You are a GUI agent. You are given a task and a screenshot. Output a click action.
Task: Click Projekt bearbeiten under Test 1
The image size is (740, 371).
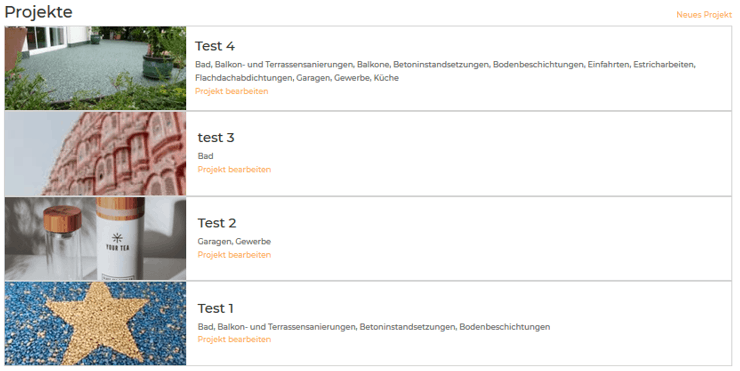[x=234, y=339]
